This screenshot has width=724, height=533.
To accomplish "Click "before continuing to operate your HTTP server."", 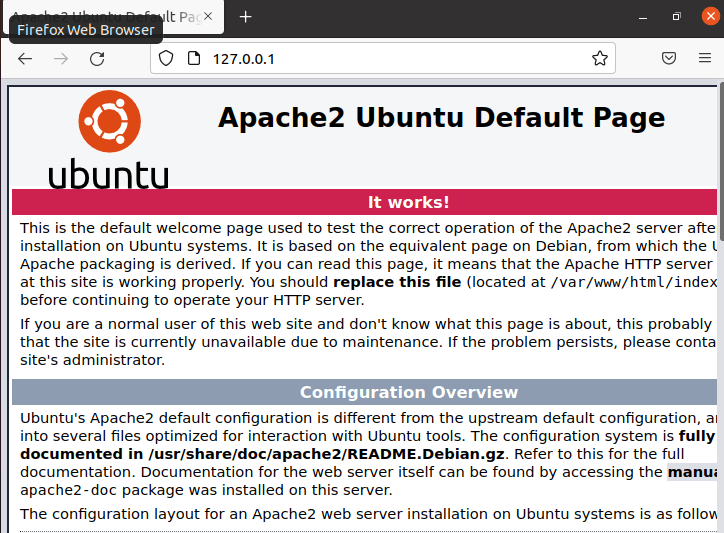I will click(192, 300).
